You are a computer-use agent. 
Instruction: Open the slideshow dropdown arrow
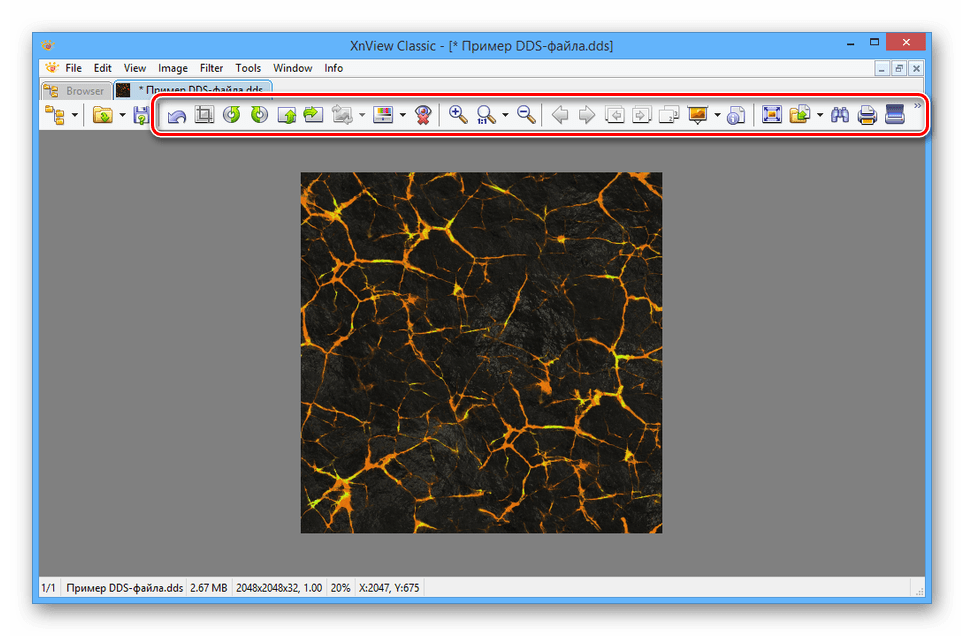717,115
